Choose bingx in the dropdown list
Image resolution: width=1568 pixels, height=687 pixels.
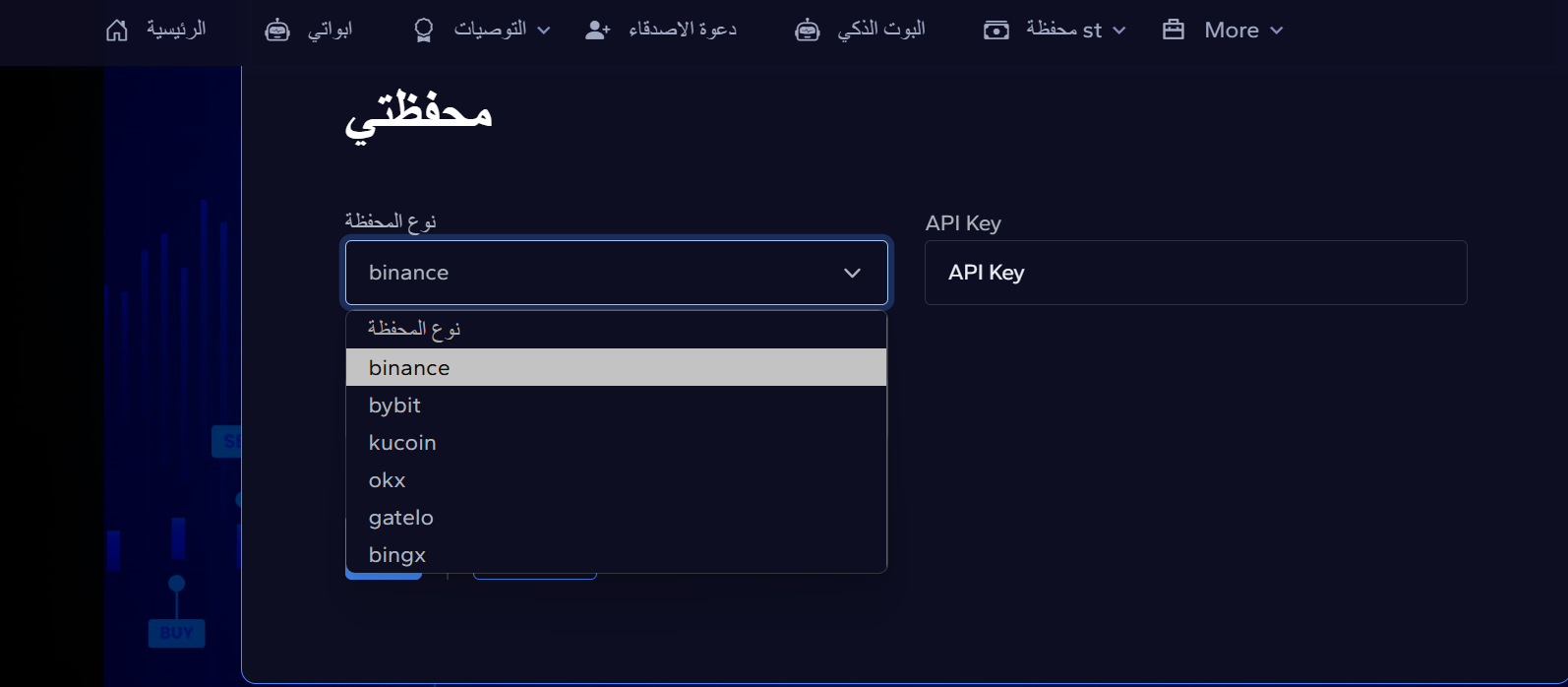pos(617,554)
